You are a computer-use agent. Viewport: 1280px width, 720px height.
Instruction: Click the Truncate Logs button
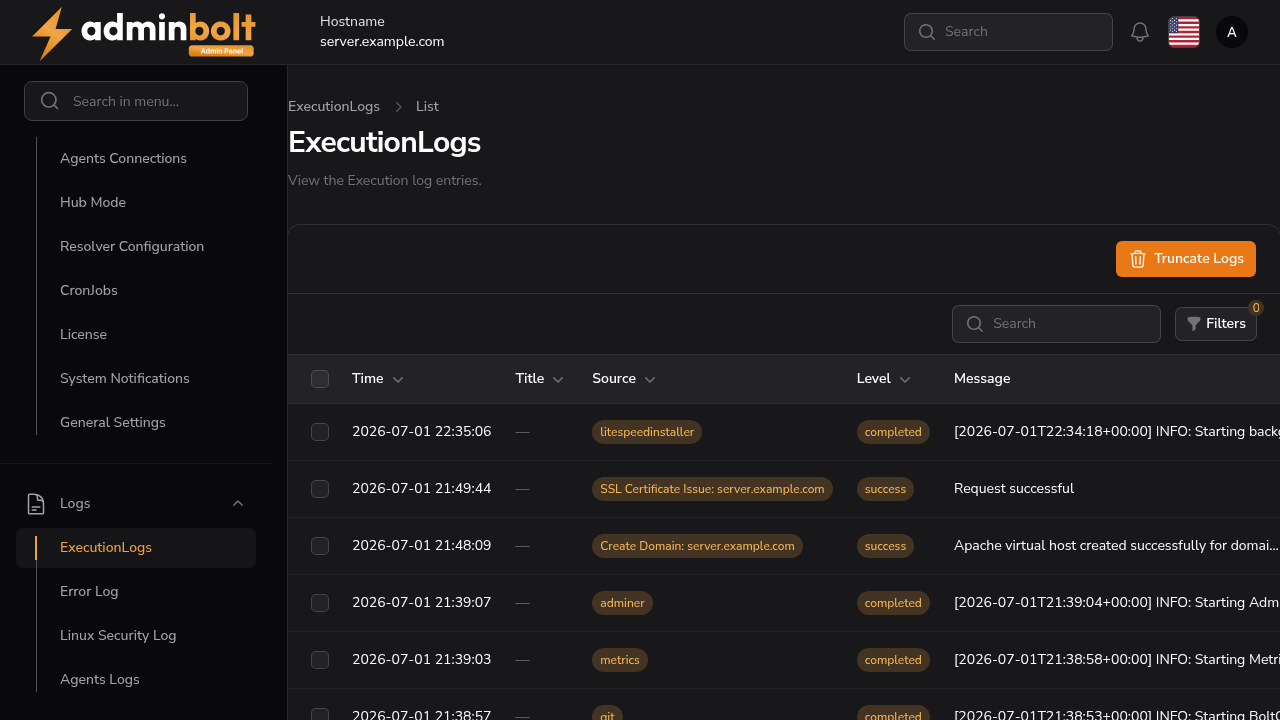[x=1186, y=259]
